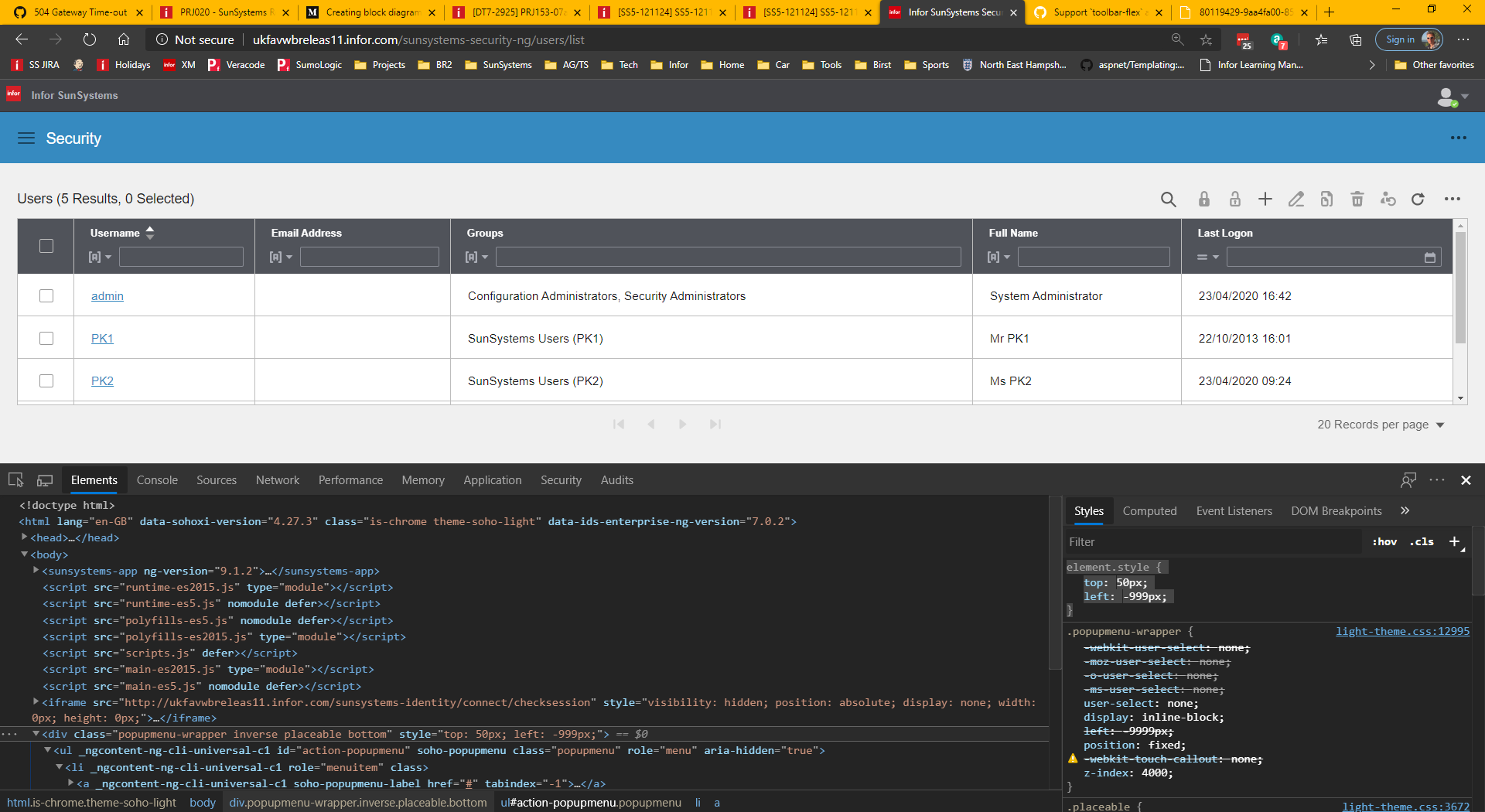Open the admin user link
The width and height of the screenshot is (1485, 812).
tap(108, 296)
